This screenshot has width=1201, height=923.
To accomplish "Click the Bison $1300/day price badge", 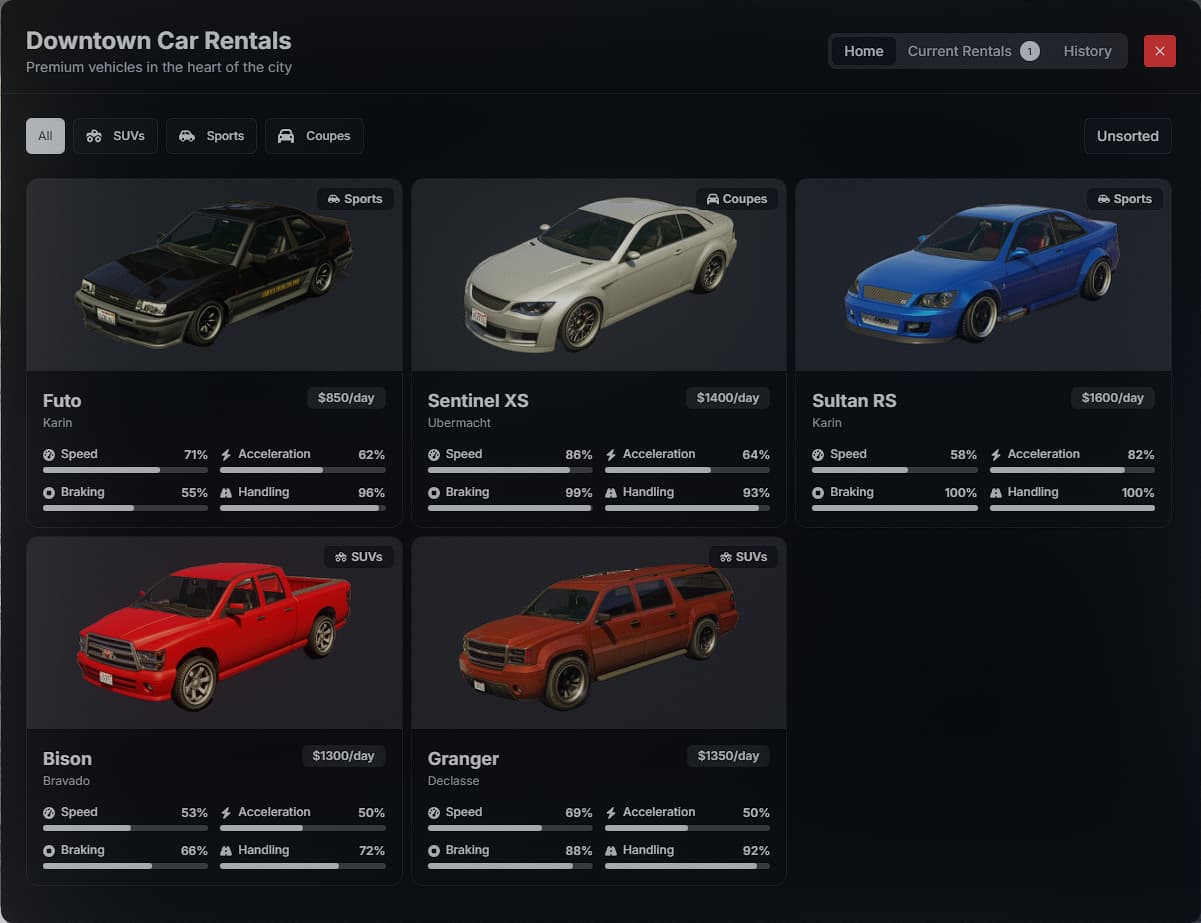I will click(344, 756).
